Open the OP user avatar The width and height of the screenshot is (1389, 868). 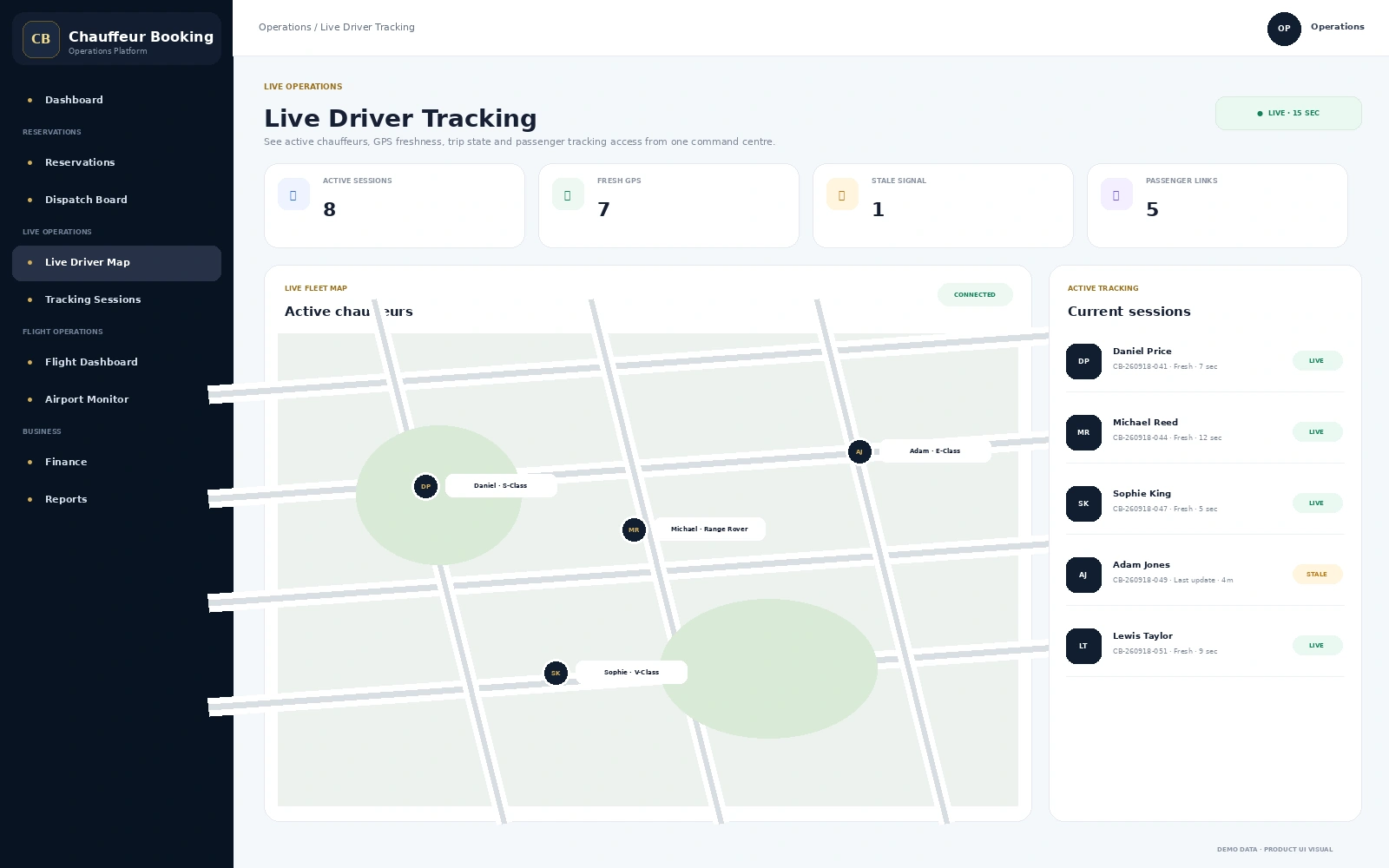1284,29
